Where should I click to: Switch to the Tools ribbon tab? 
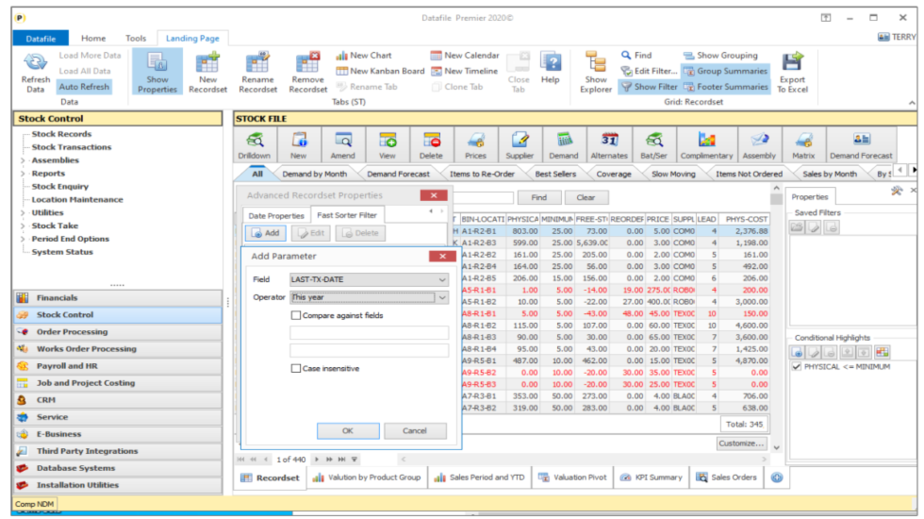136,38
